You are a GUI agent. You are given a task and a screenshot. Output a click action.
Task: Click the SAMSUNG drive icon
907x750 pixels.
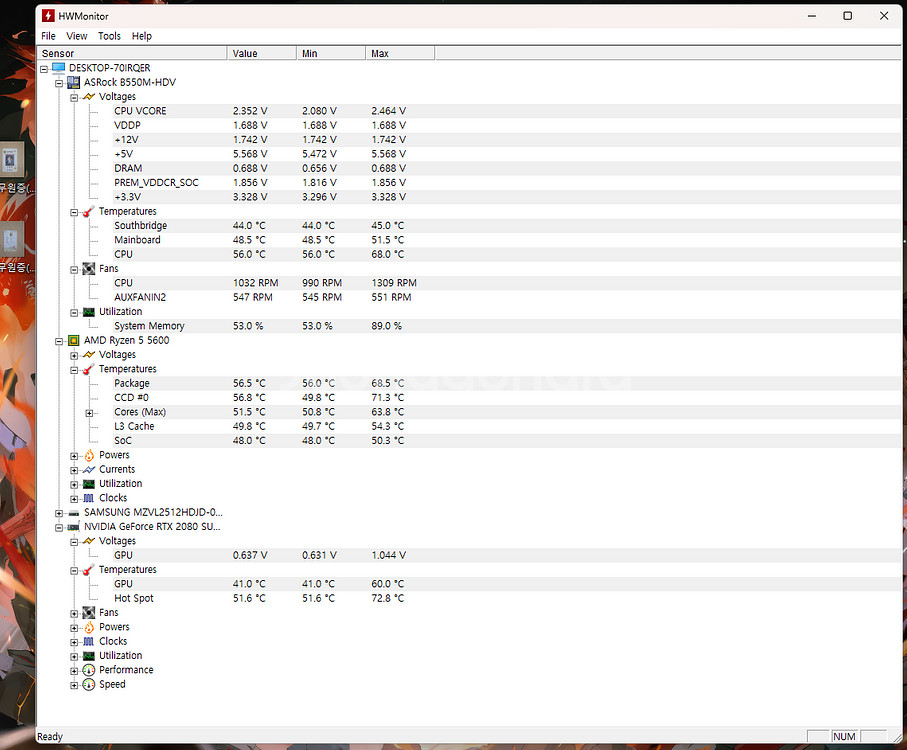[73, 513]
